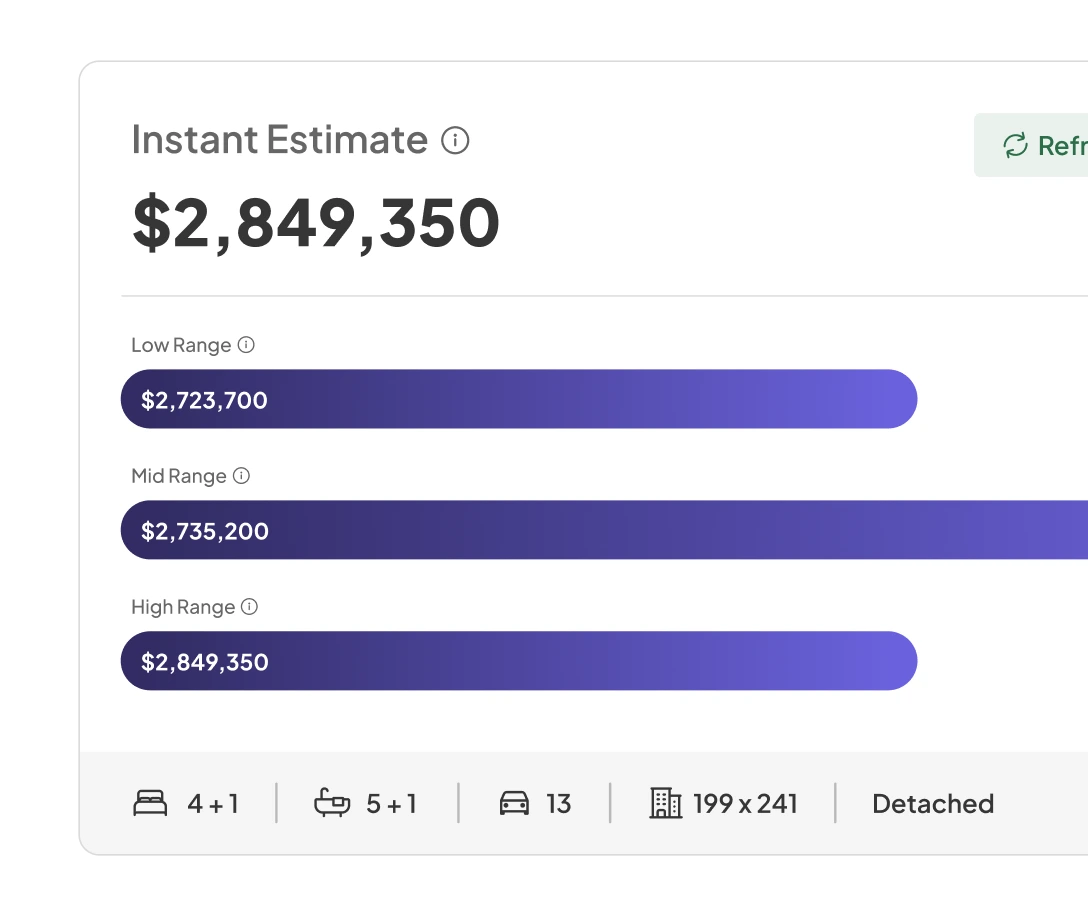Click the bed icon in the footer
Image resolution: width=1088 pixels, height=916 pixels.
coord(150,803)
